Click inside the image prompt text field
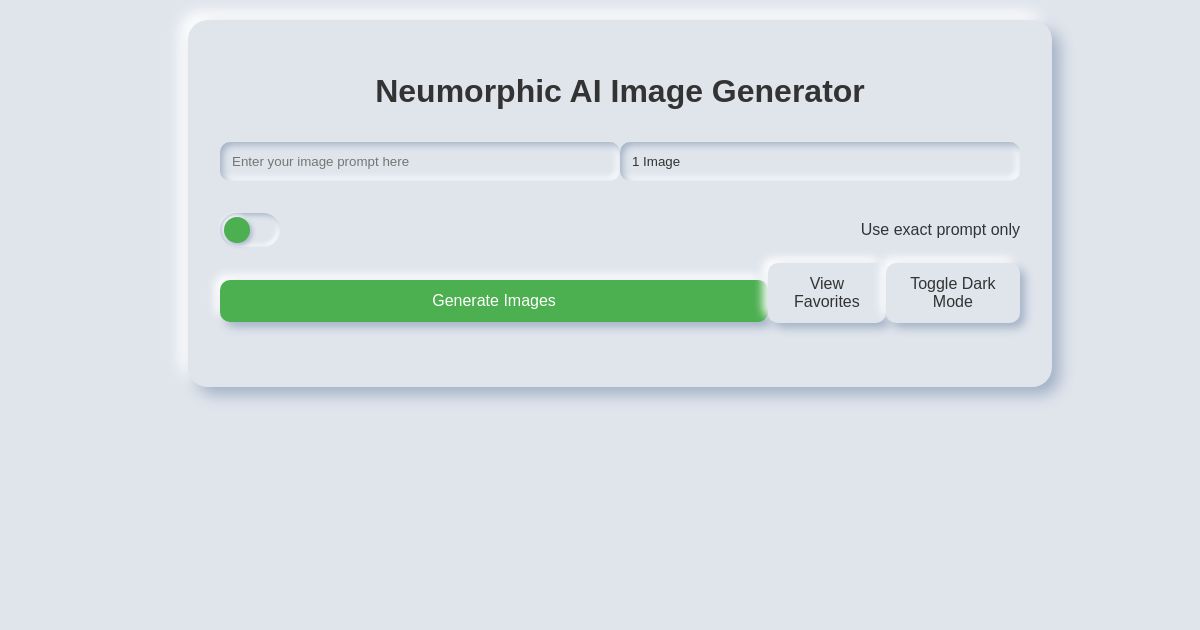This screenshot has height=630, width=1200. (x=420, y=161)
